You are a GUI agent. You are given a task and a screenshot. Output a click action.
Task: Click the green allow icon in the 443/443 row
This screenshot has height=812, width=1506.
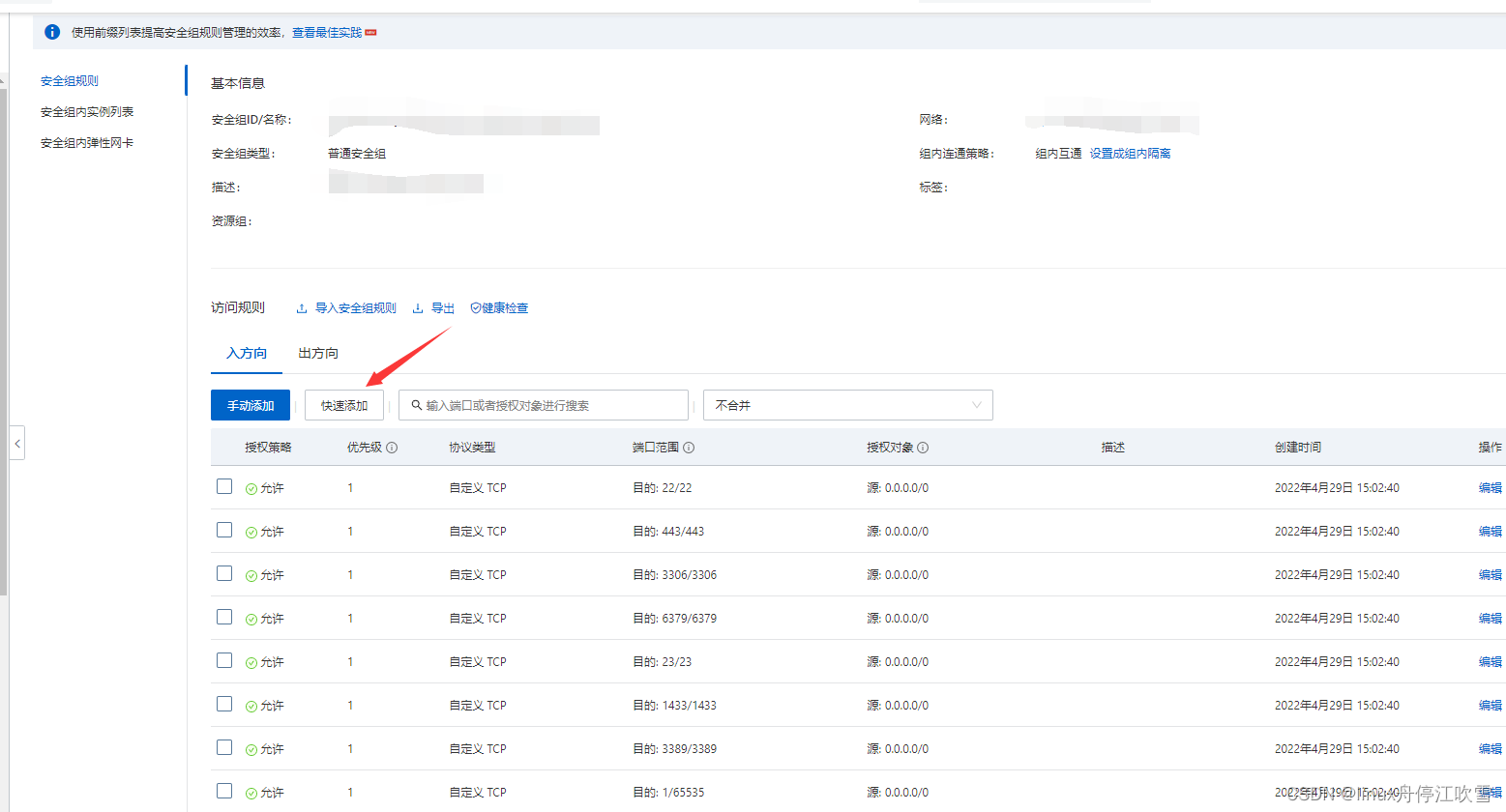(x=251, y=532)
